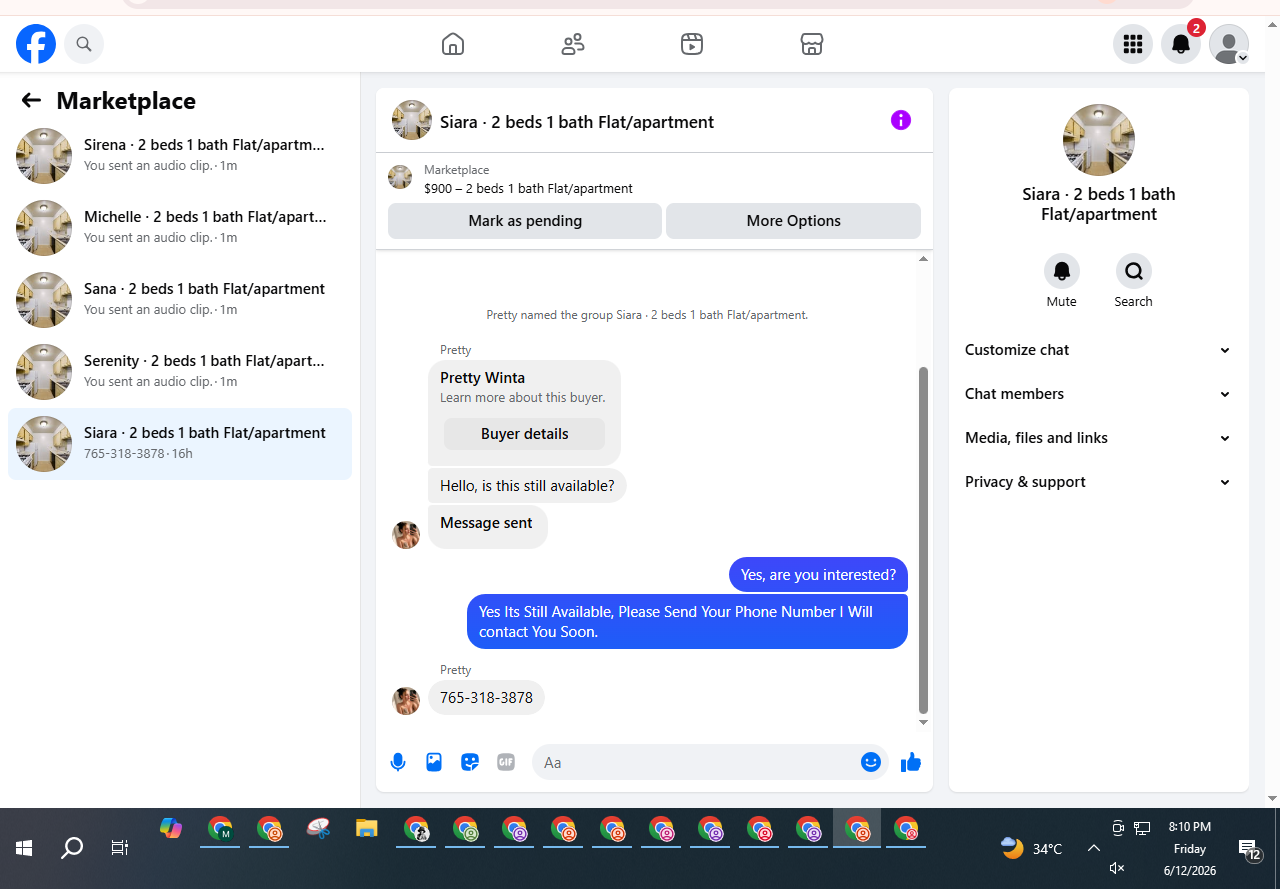
Task: Search in conversation using magnifier icon
Action: coord(1134,271)
